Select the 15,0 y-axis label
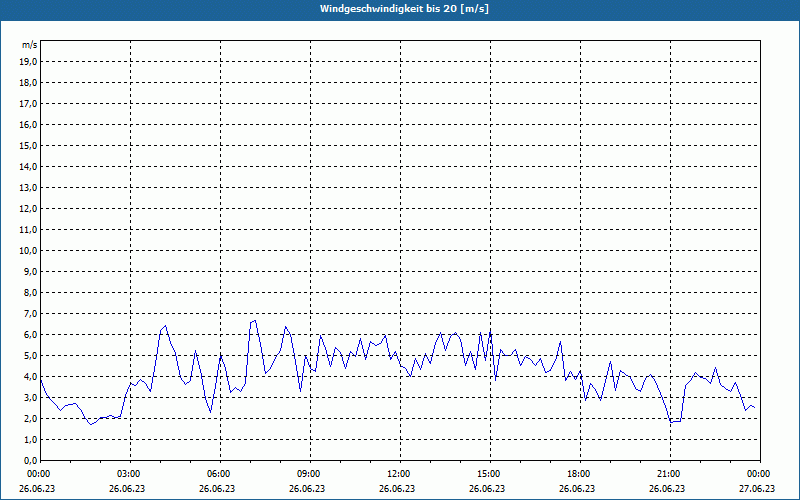800x500 pixels. pos(29,145)
